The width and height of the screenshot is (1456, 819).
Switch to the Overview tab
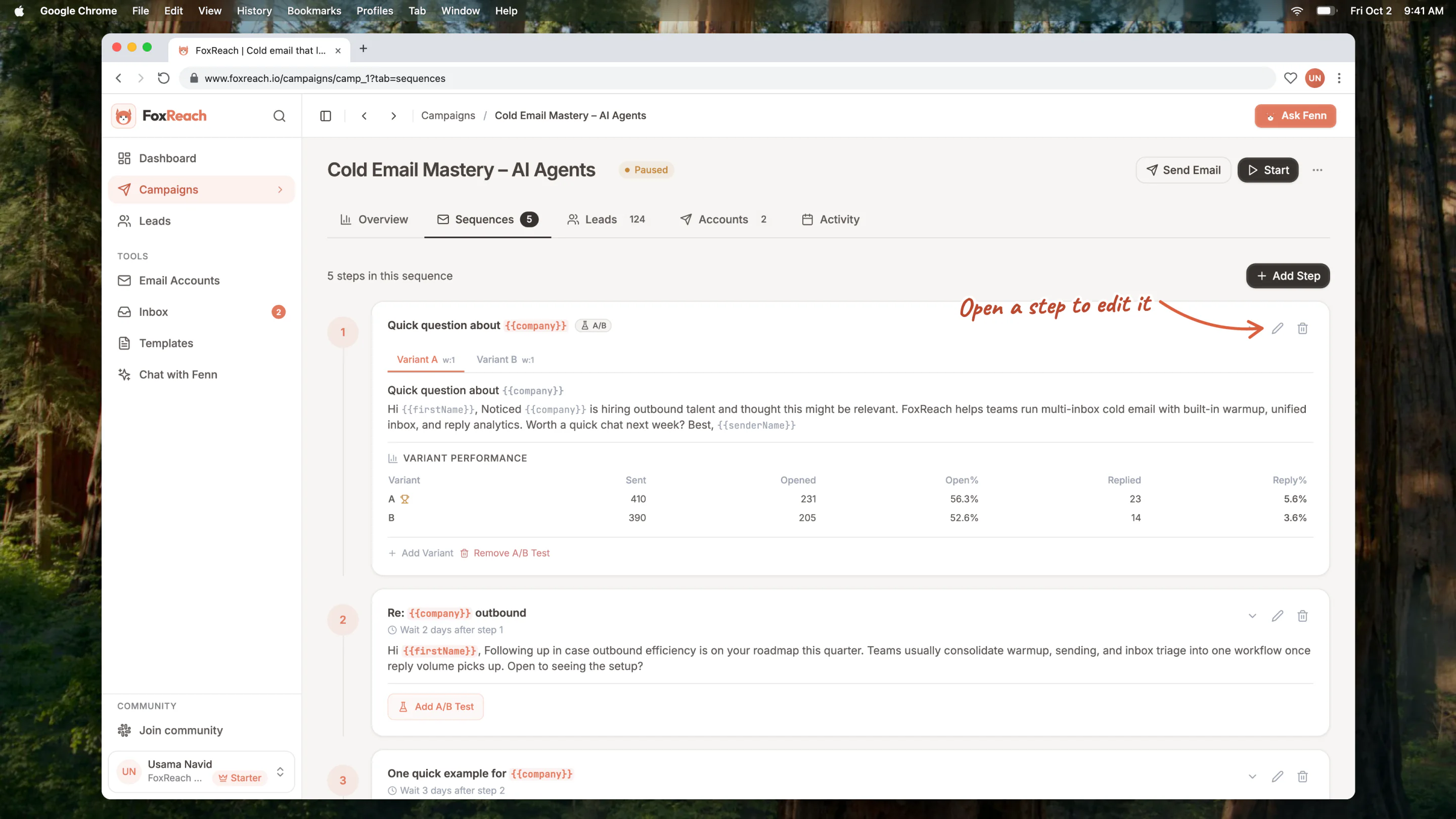coord(374,219)
